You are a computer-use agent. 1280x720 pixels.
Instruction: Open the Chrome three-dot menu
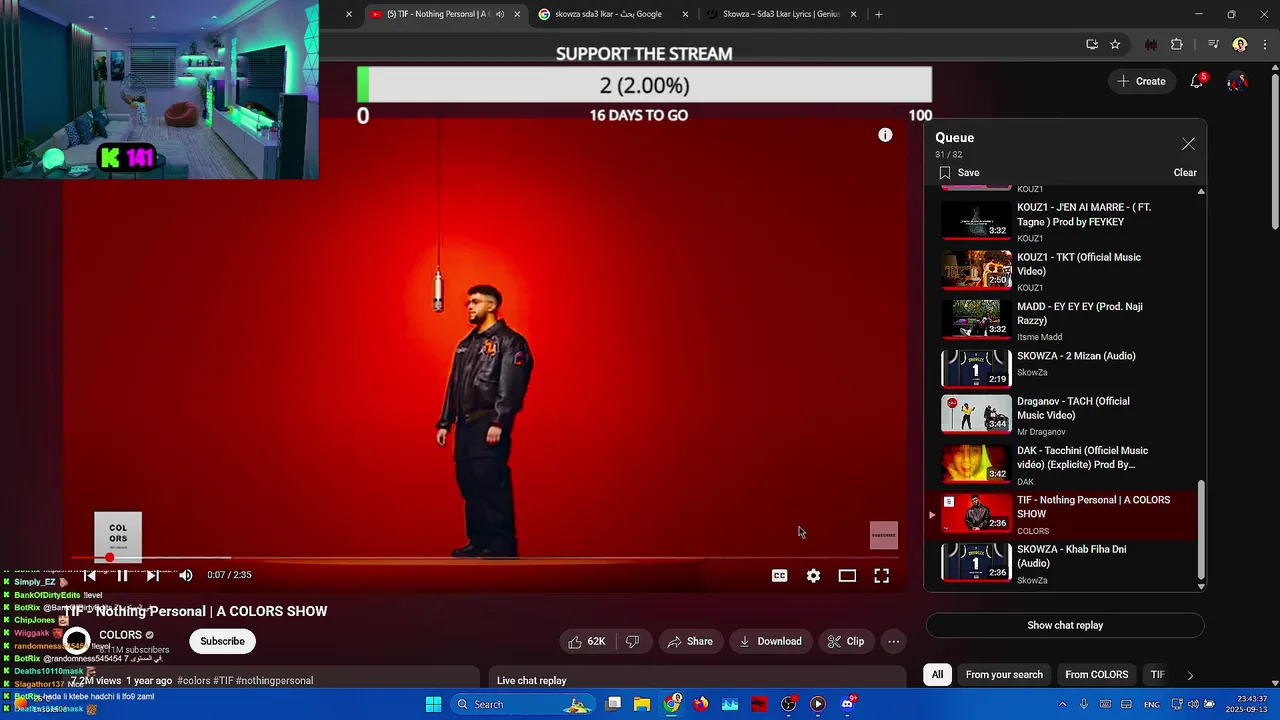[x=1265, y=44]
